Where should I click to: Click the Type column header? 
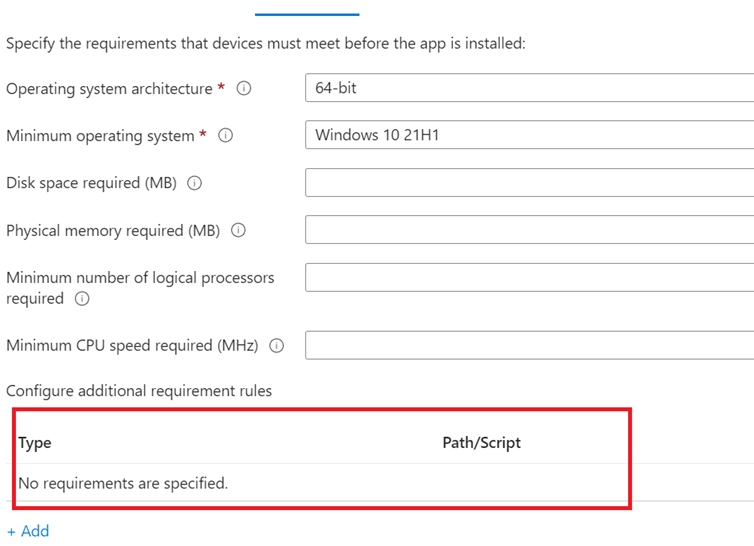click(x=35, y=443)
